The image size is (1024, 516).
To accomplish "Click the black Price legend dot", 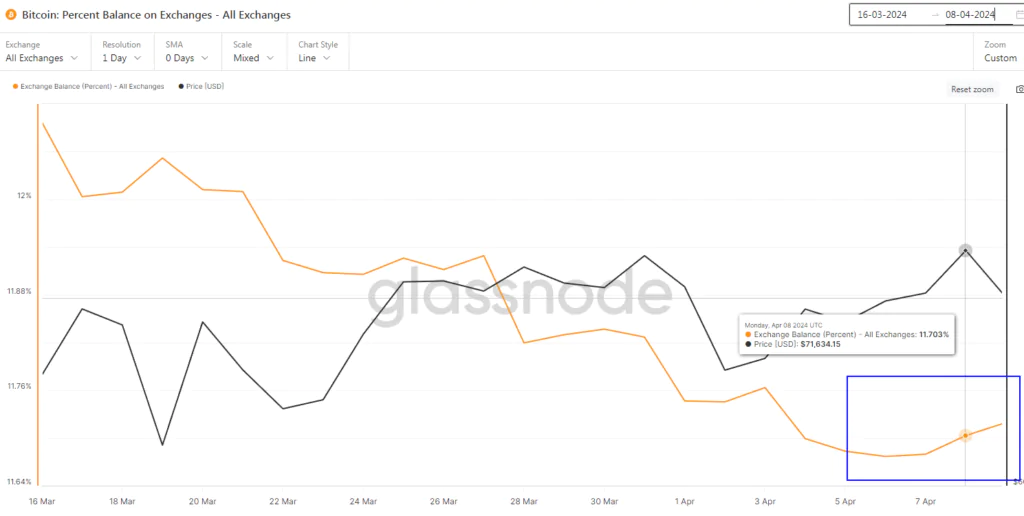I will 180,86.
